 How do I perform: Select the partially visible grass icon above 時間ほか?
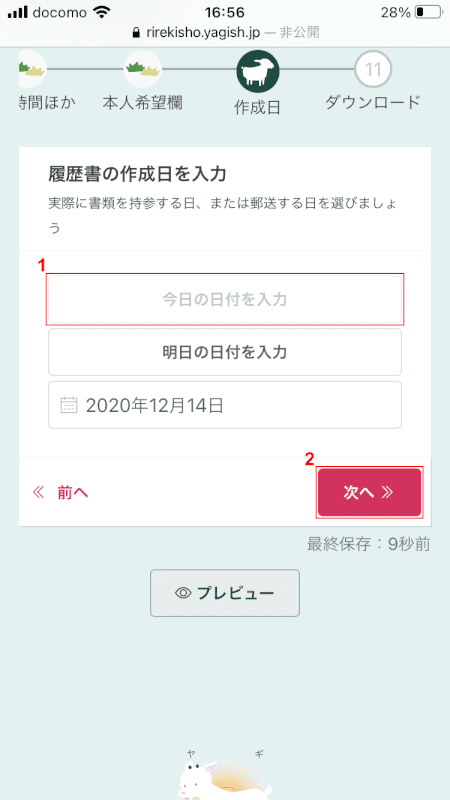[x=33, y=68]
